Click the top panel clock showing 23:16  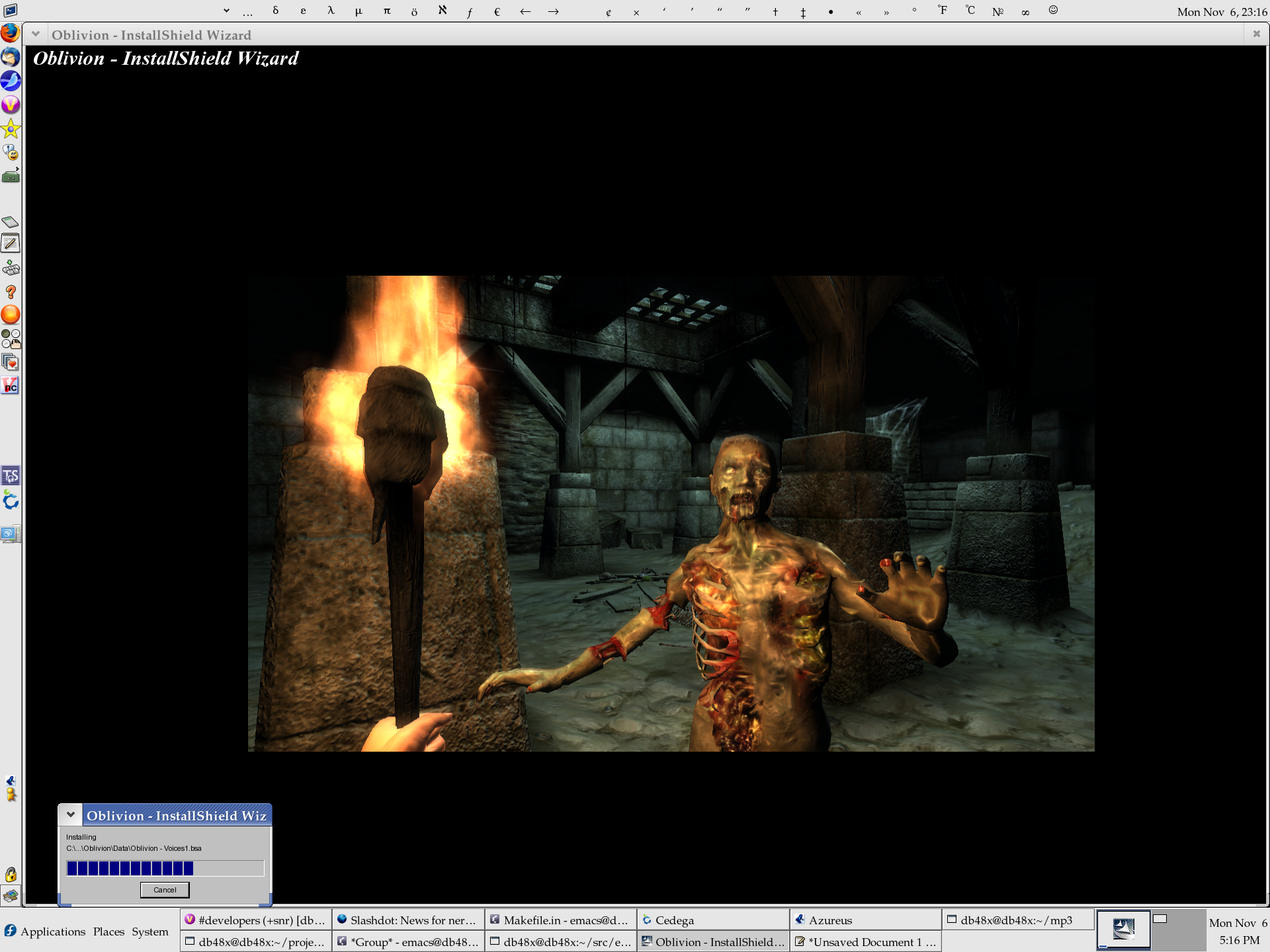pos(1222,11)
